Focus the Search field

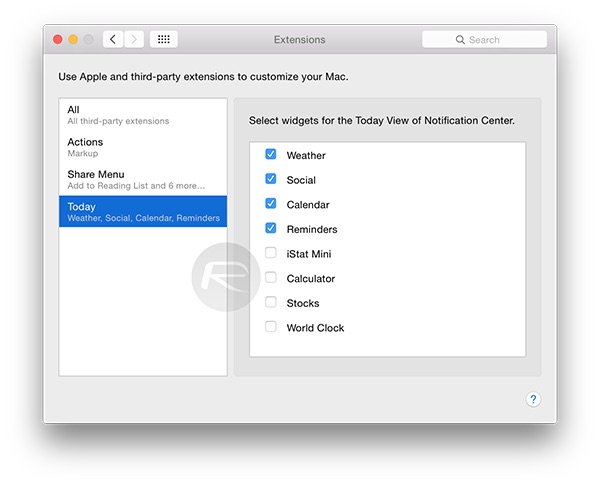484,39
